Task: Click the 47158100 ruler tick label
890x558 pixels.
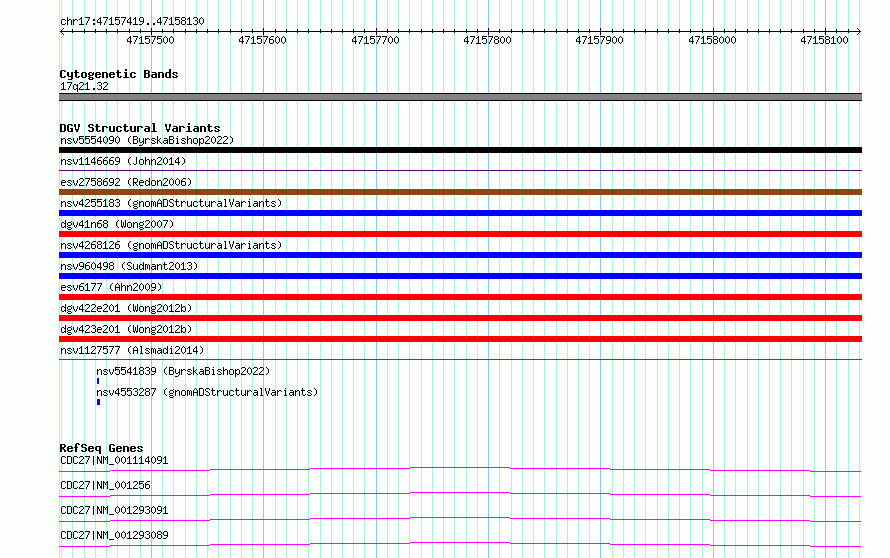Action: coord(824,40)
